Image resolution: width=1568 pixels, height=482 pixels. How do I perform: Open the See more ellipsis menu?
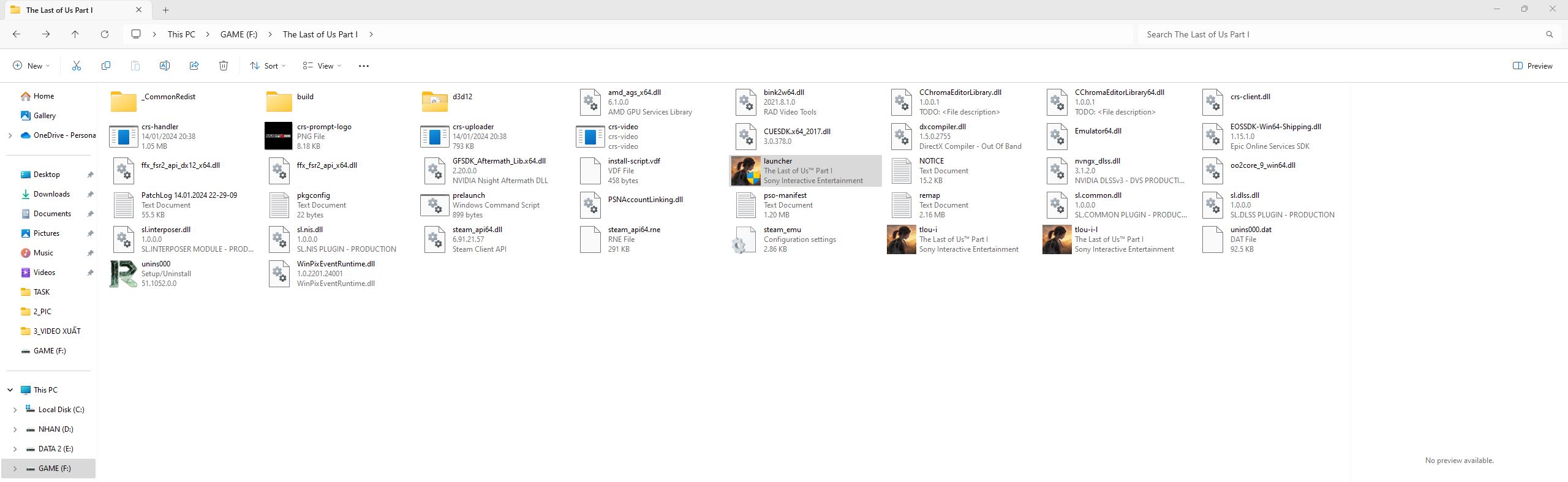click(x=363, y=66)
